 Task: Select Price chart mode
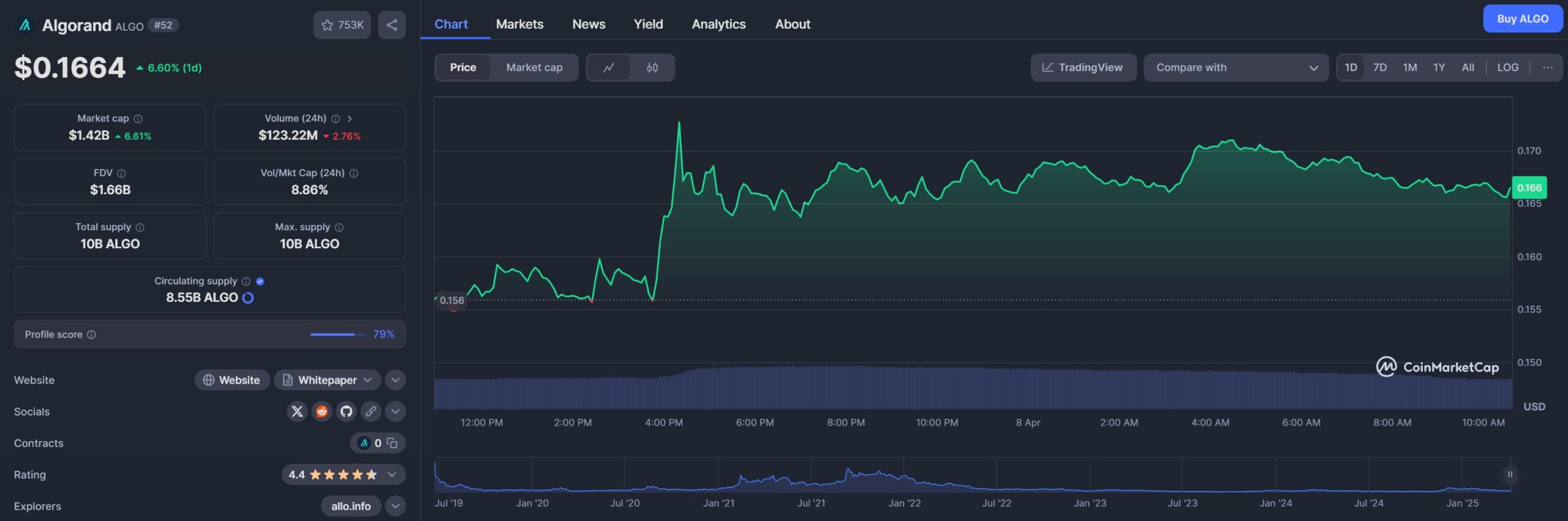pyautogui.click(x=463, y=67)
